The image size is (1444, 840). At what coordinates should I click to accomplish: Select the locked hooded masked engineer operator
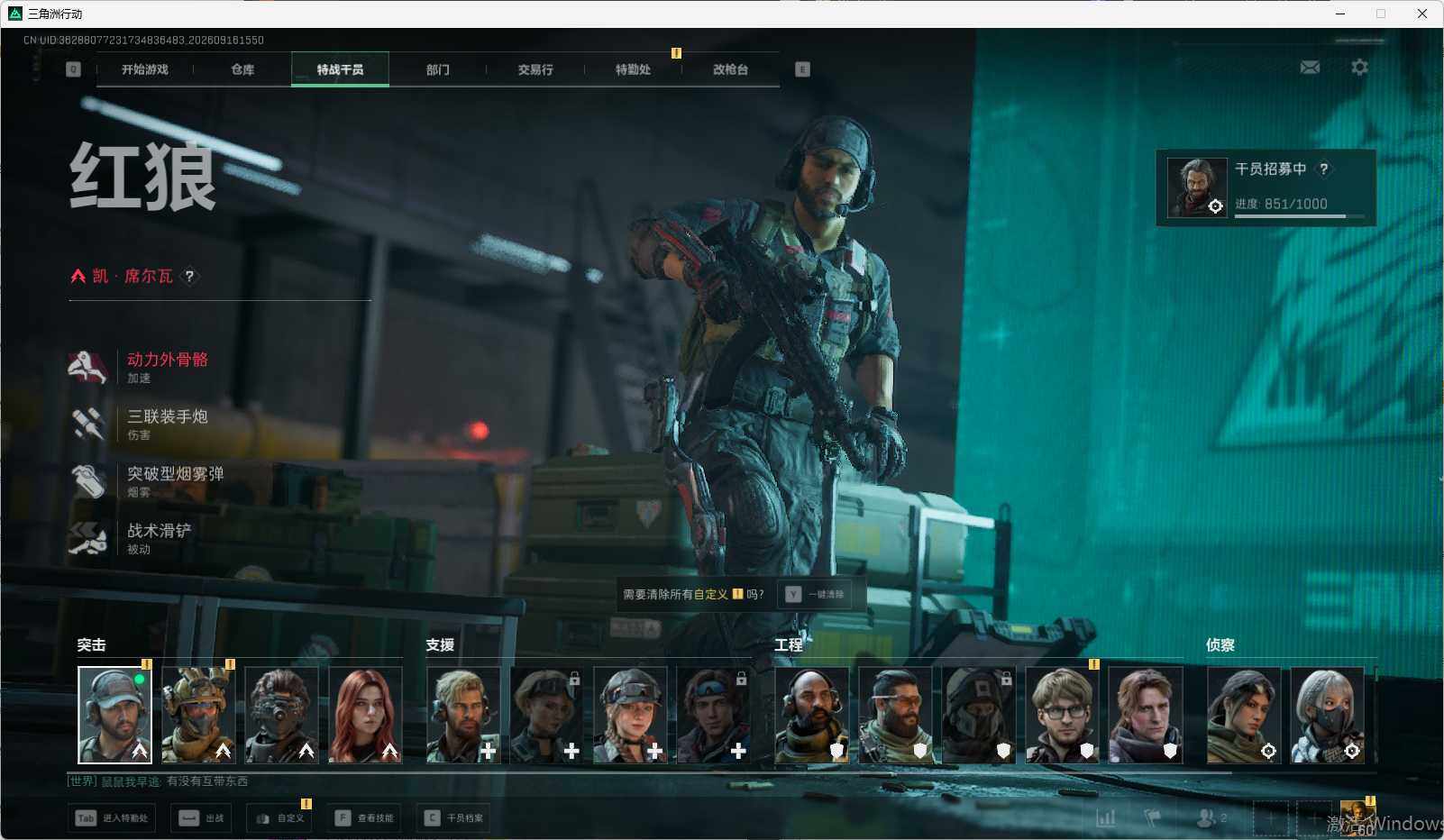point(979,715)
